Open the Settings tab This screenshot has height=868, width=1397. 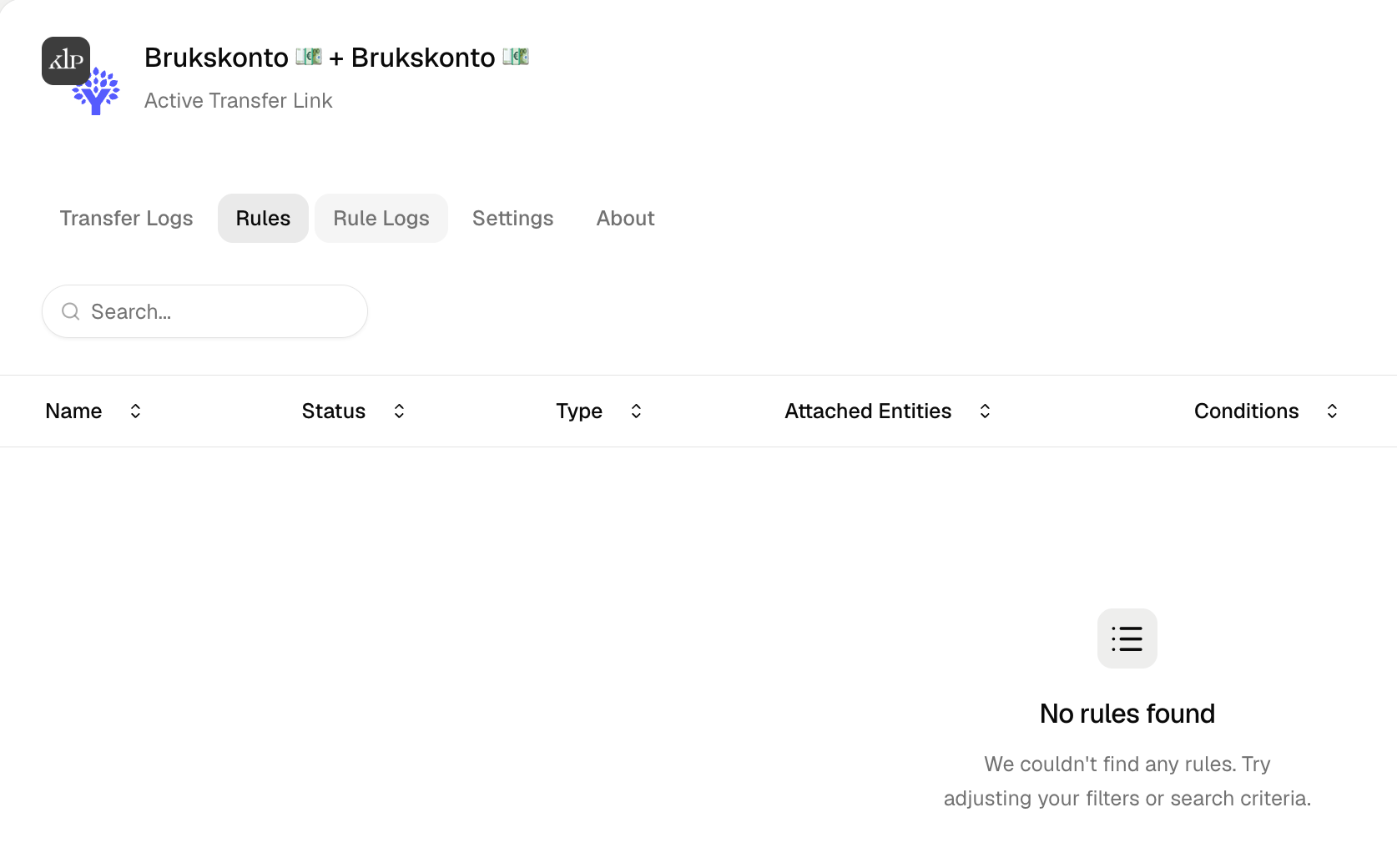click(x=512, y=218)
